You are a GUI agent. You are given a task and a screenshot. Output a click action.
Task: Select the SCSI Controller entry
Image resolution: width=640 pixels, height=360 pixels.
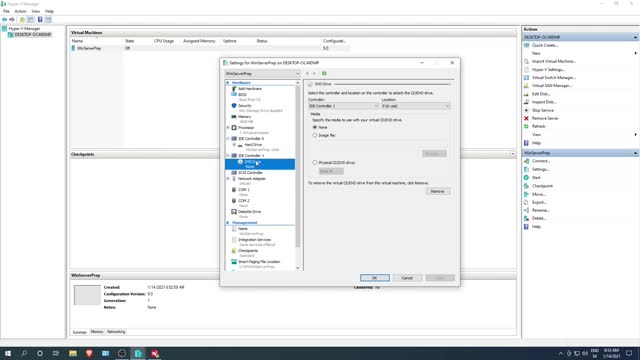pyautogui.click(x=250, y=173)
